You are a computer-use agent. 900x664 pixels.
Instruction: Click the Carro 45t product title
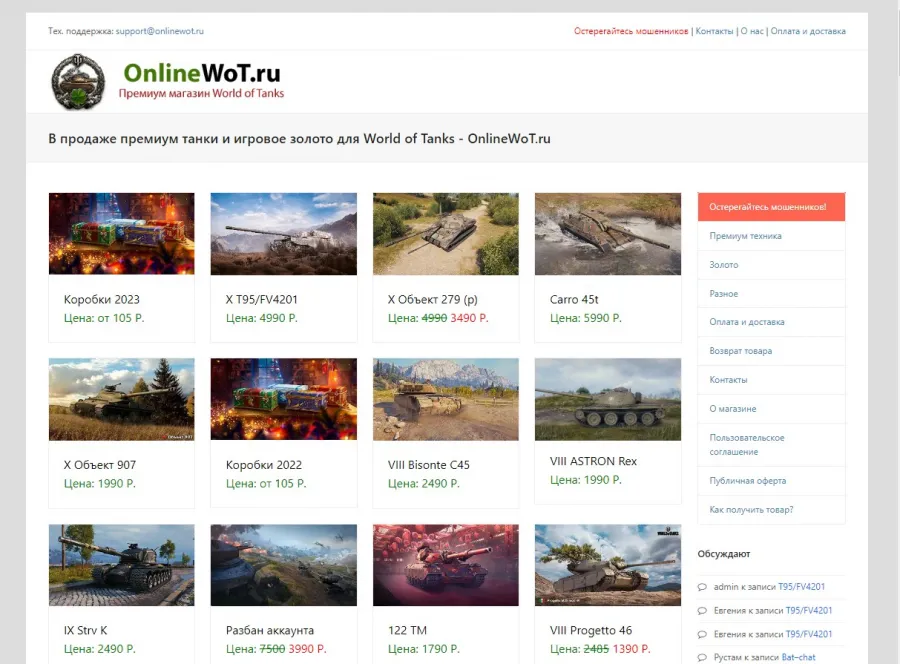coord(574,300)
